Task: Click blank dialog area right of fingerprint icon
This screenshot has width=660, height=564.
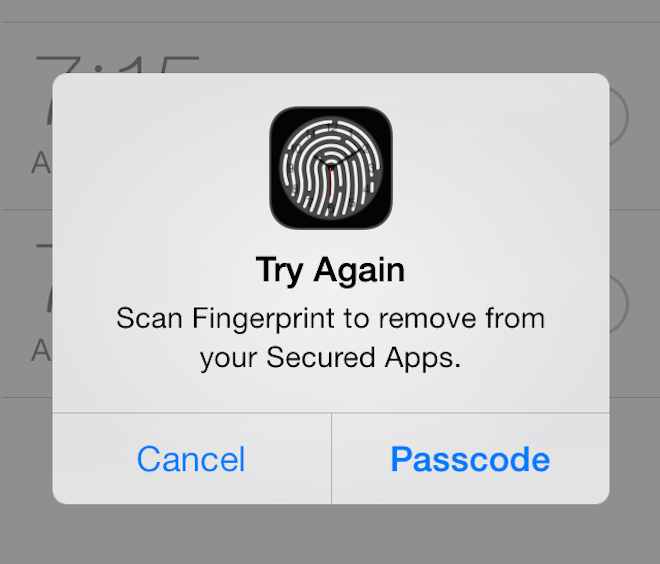Action: click(x=501, y=168)
